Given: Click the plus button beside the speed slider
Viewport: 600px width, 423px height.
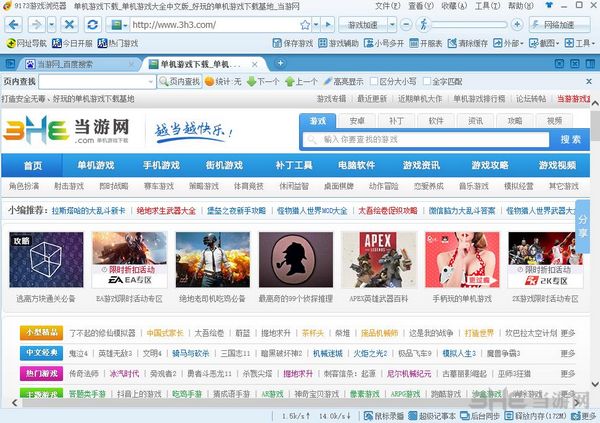Looking at the screenshot, I should (517, 25).
